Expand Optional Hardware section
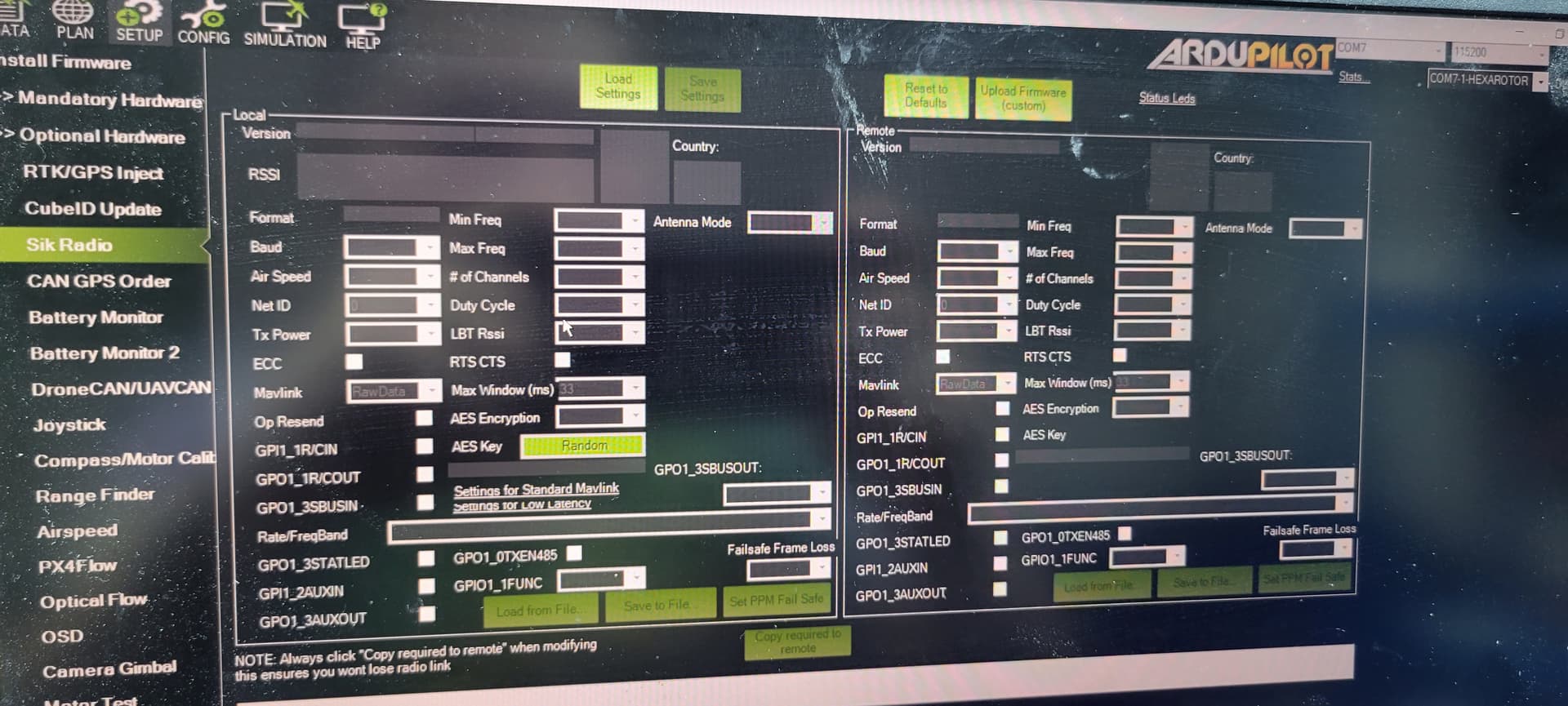Viewport: 1568px width, 706px height. click(94, 136)
